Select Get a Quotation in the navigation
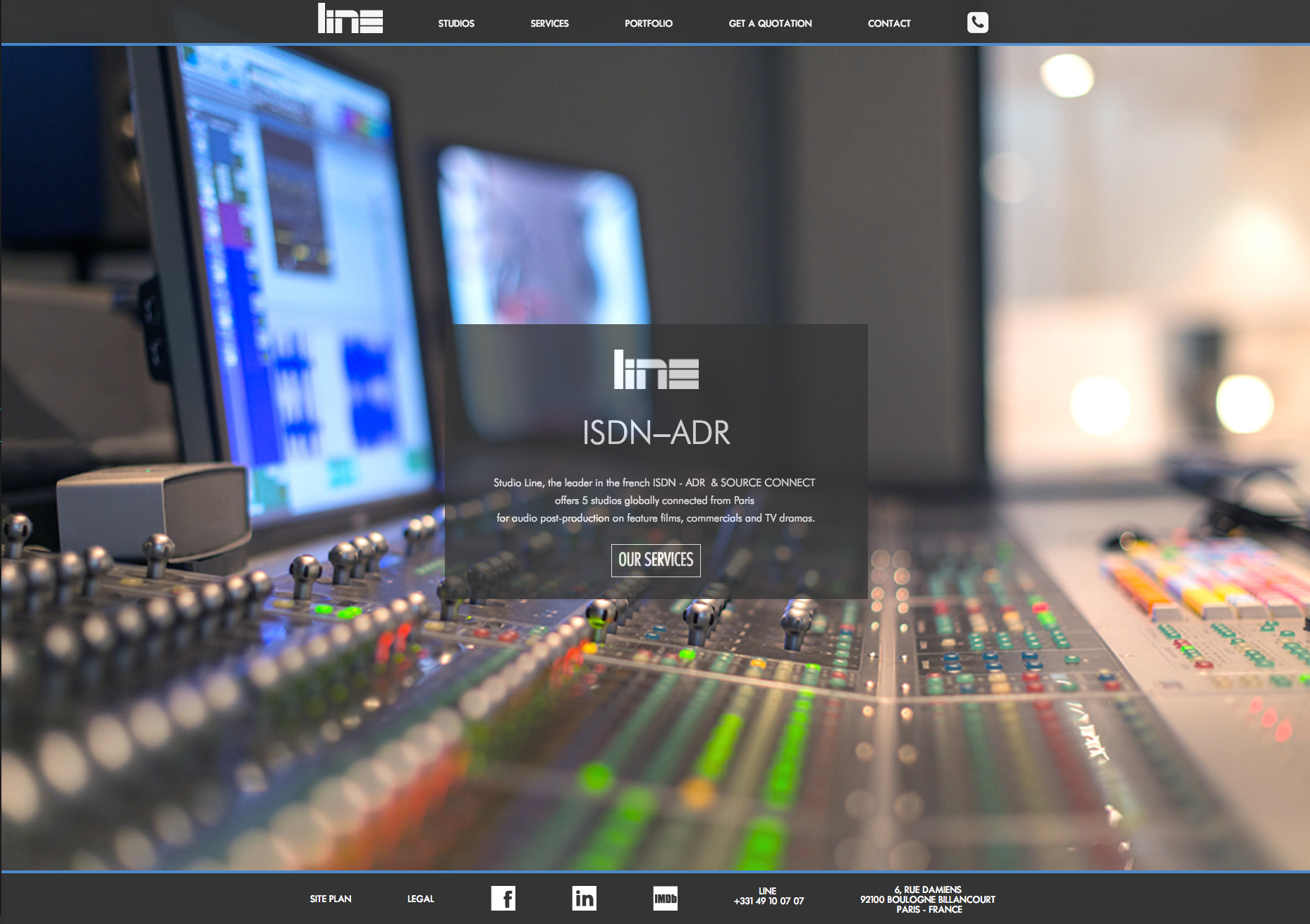 coord(770,23)
